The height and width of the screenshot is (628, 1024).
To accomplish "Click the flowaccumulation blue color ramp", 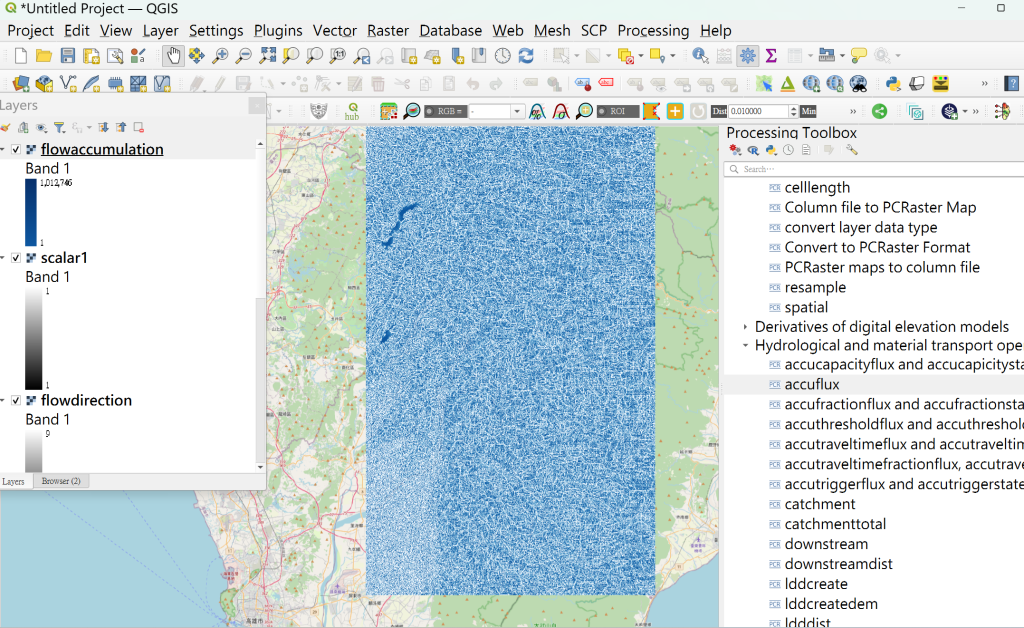I will [31, 213].
